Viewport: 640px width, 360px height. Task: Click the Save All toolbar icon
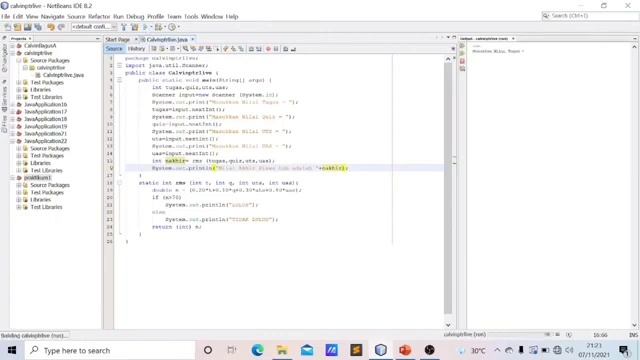[38, 27]
